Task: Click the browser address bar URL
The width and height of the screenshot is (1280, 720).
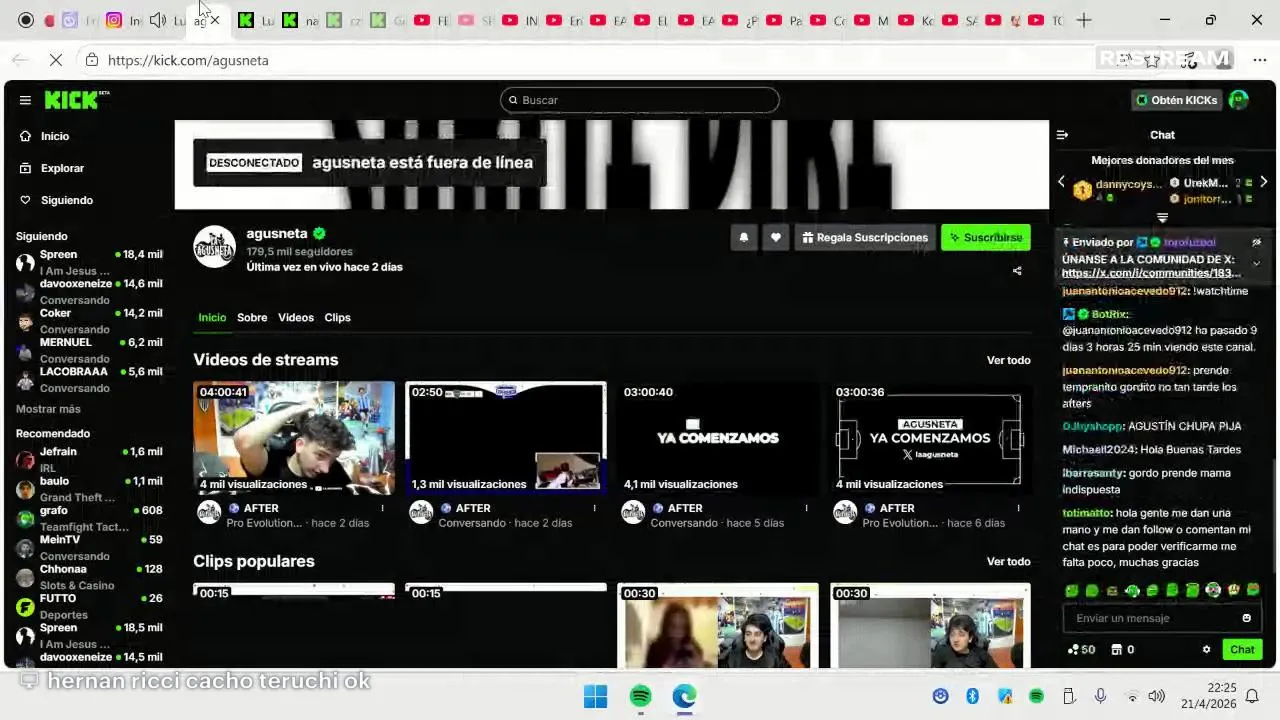Action: [188, 60]
